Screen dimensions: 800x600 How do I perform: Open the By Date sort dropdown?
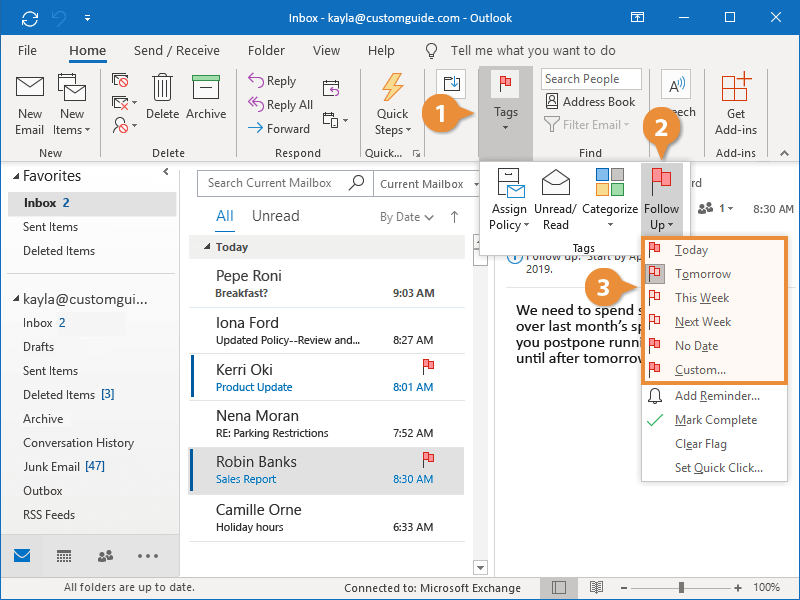tap(407, 217)
